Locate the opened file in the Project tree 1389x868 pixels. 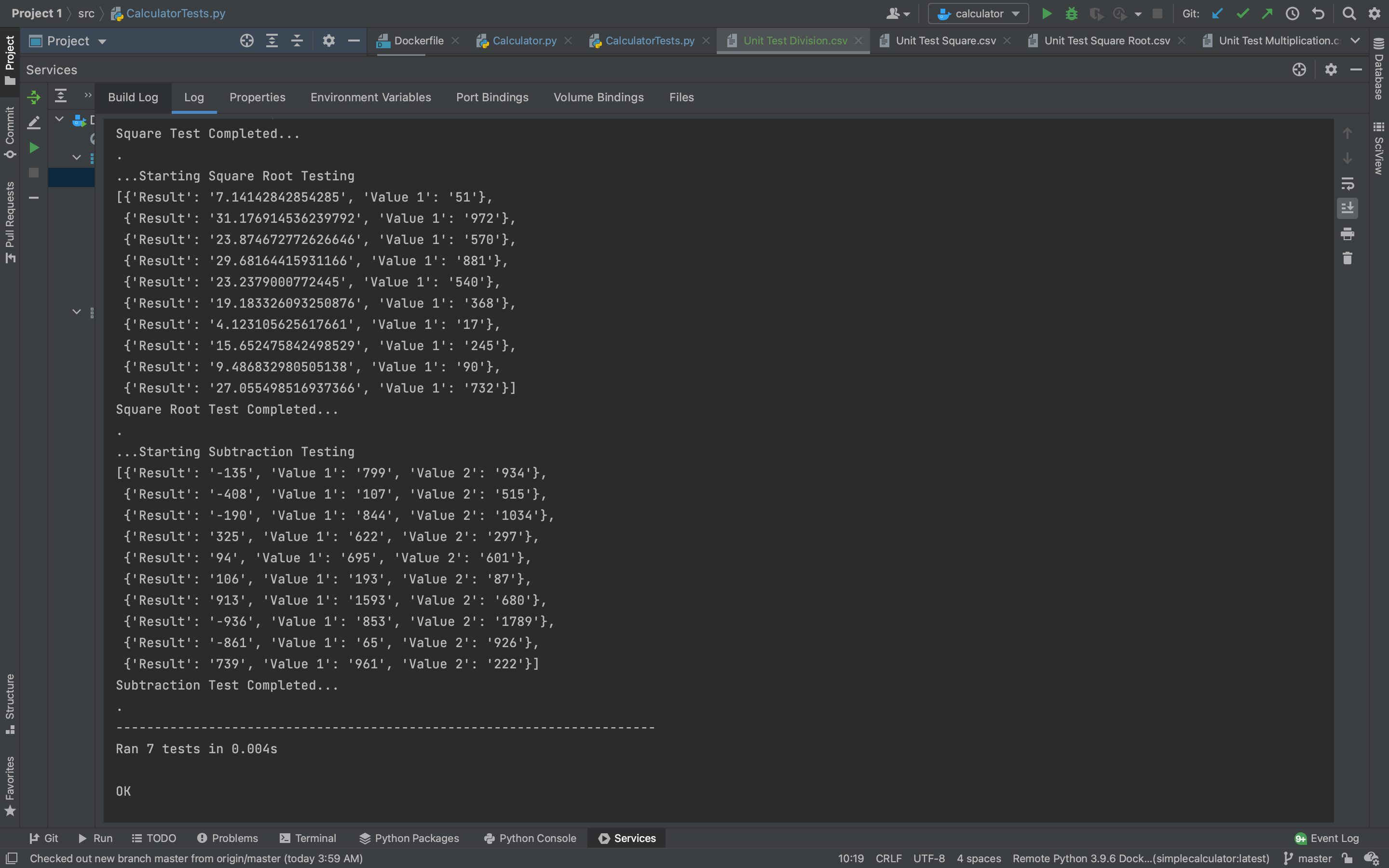coord(247,41)
